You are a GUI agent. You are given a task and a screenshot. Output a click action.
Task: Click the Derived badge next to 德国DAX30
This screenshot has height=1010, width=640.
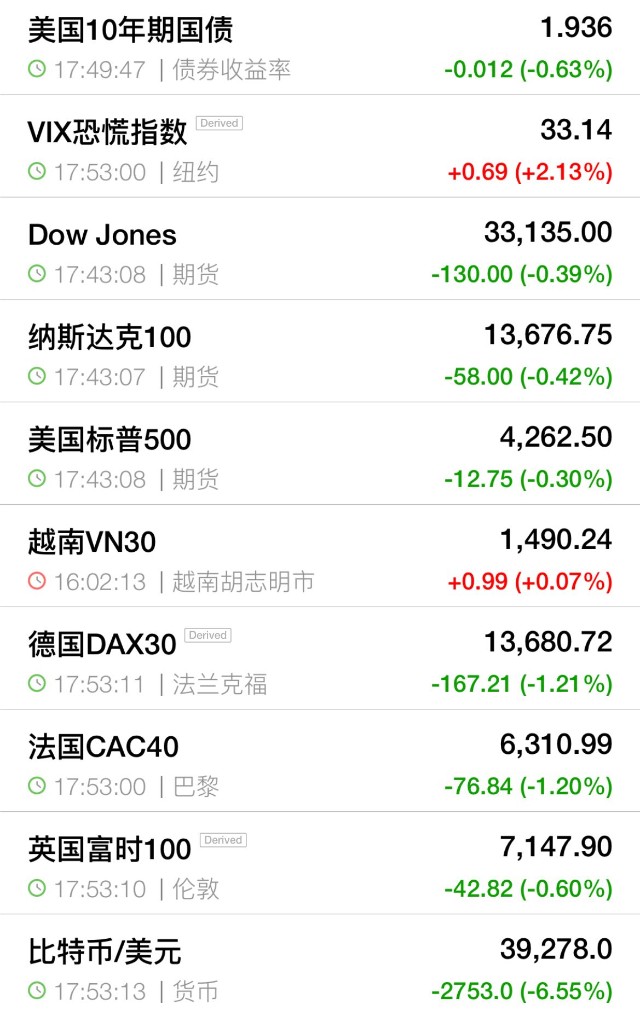tap(208, 636)
